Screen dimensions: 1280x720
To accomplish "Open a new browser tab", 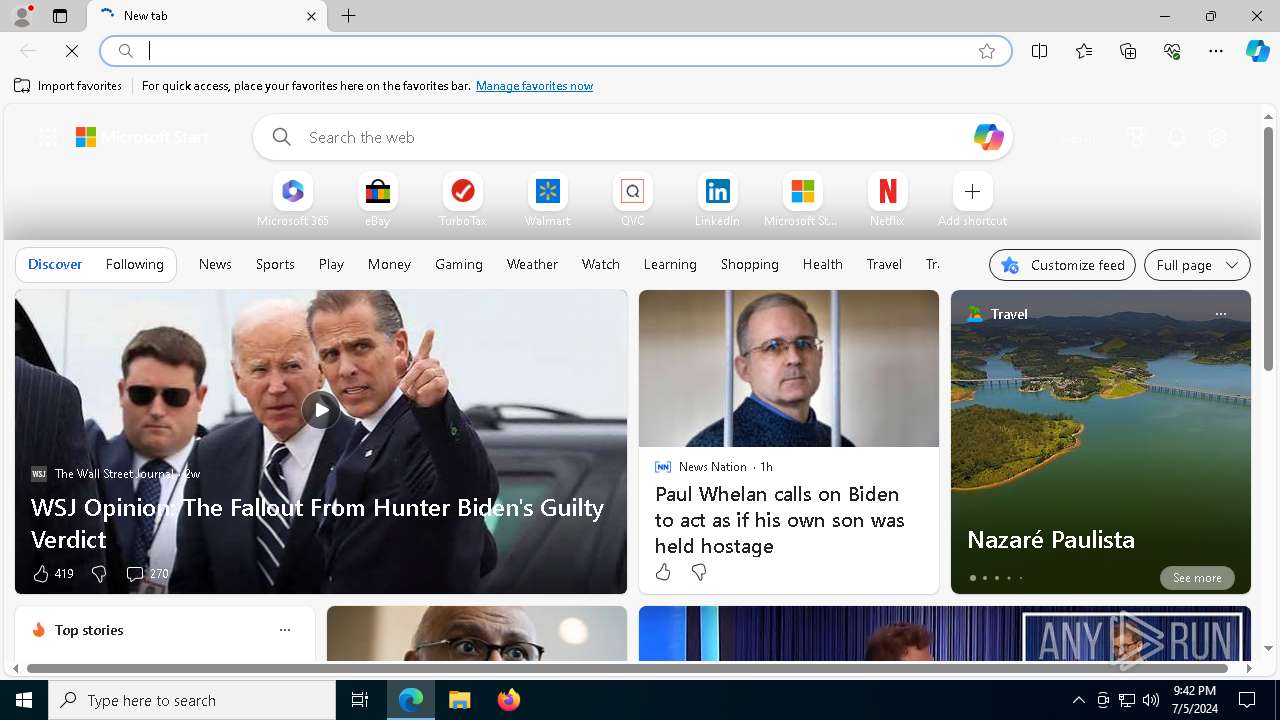I will coord(348,16).
